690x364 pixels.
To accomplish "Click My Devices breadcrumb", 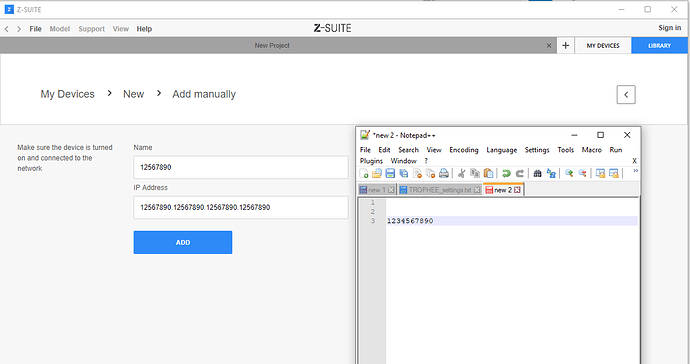I will pos(67,94).
